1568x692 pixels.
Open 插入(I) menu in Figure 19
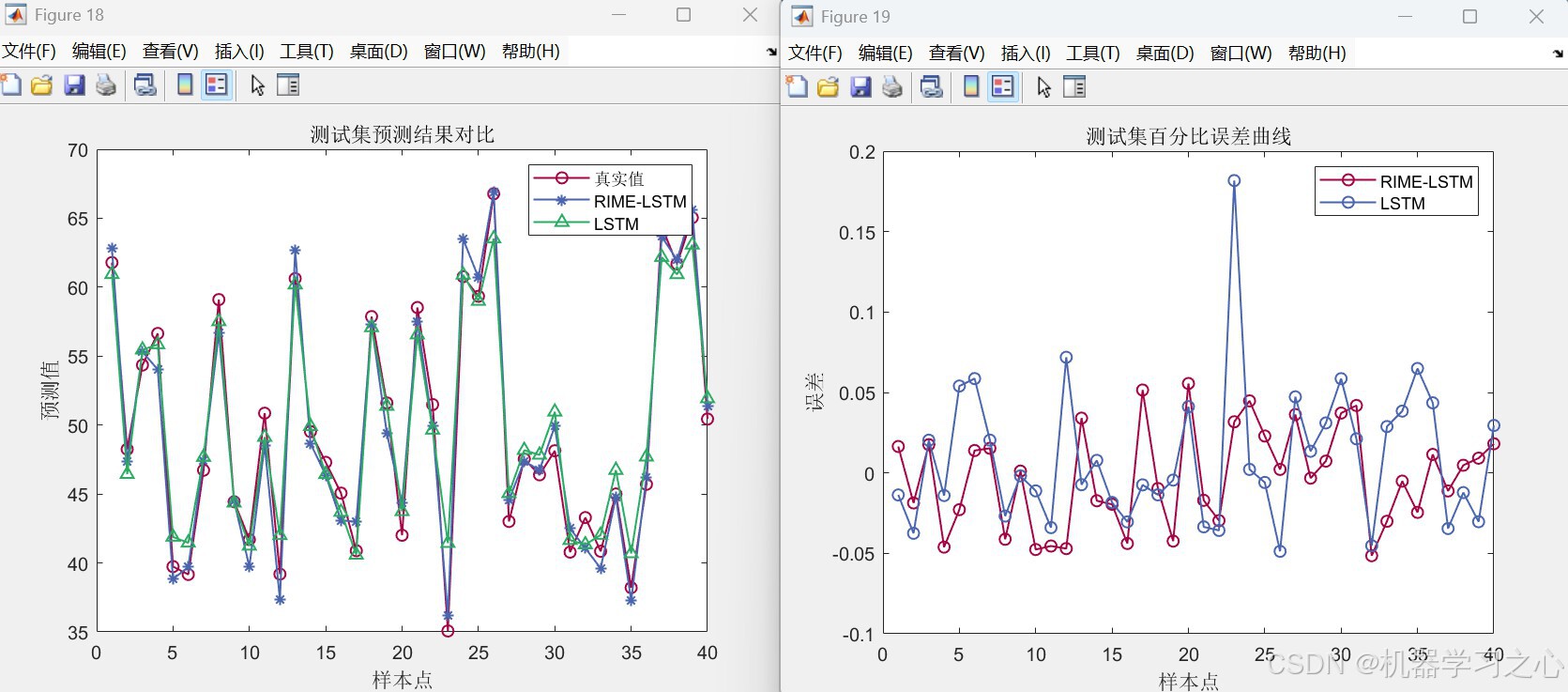(1026, 54)
